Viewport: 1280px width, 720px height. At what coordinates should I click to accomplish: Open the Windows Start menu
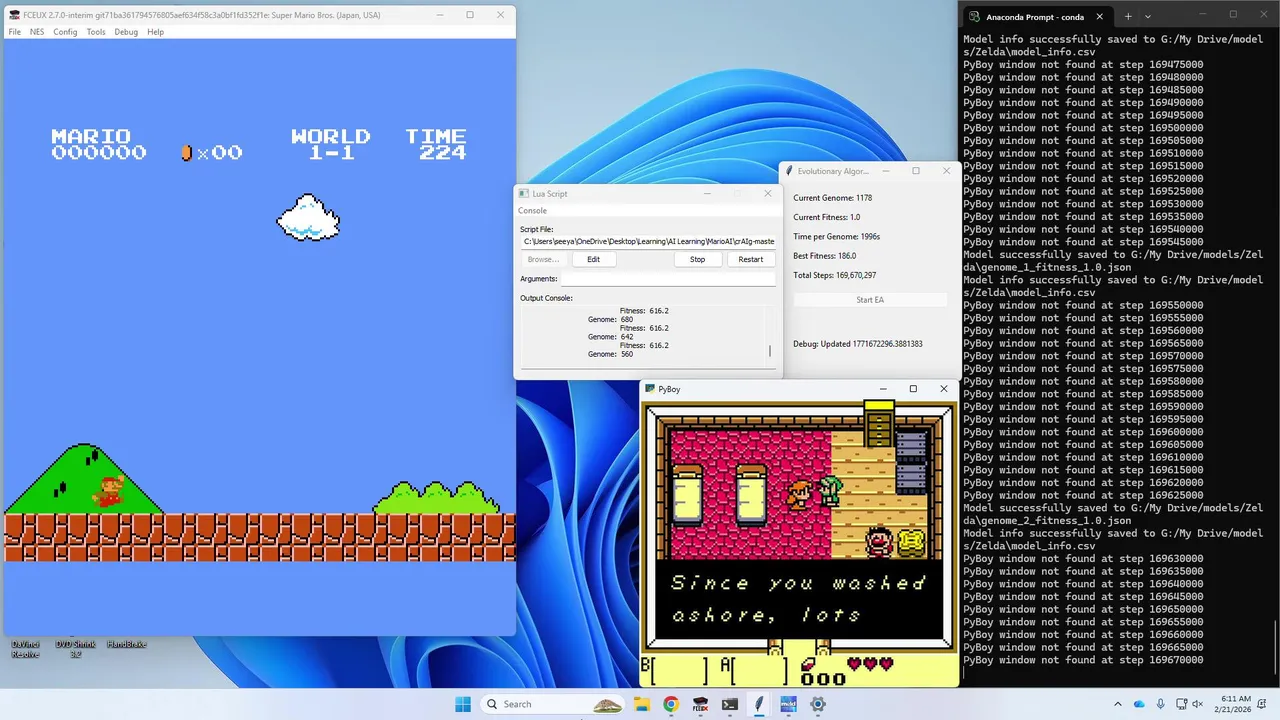click(463, 704)
